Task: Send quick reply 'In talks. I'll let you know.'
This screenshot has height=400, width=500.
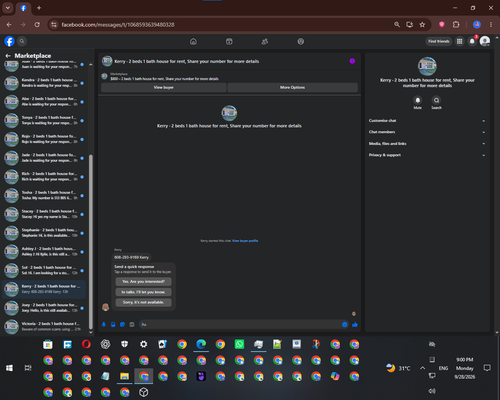Action: tap(143, 292)
